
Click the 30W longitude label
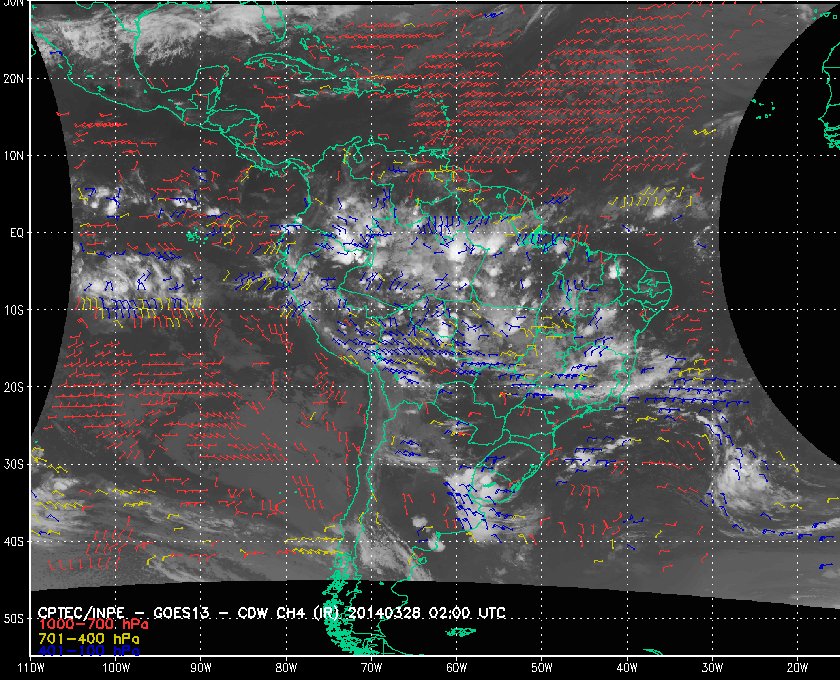pos(712,668)
